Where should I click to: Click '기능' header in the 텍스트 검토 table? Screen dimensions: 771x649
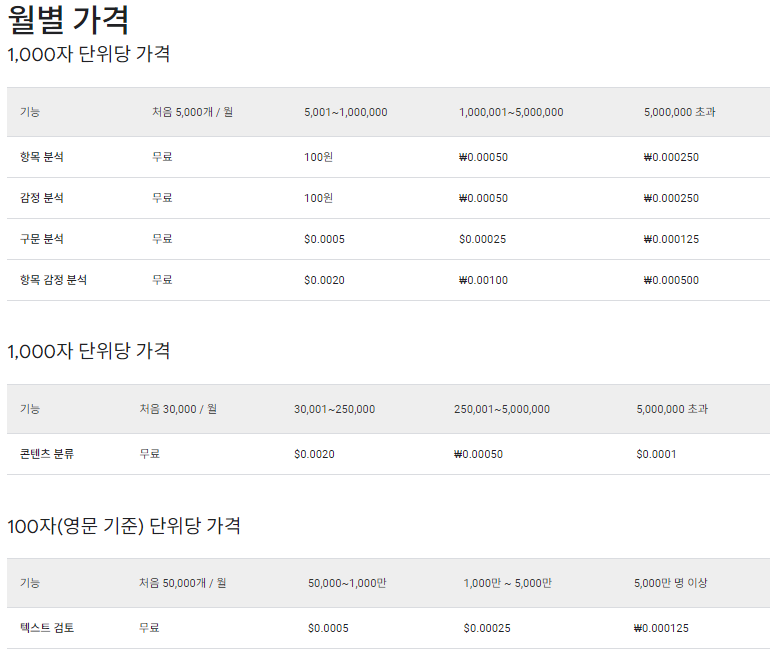coord(30,583)
